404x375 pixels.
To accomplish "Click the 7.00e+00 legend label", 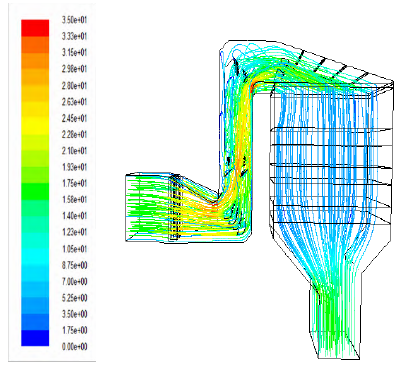I will (74, 281).
